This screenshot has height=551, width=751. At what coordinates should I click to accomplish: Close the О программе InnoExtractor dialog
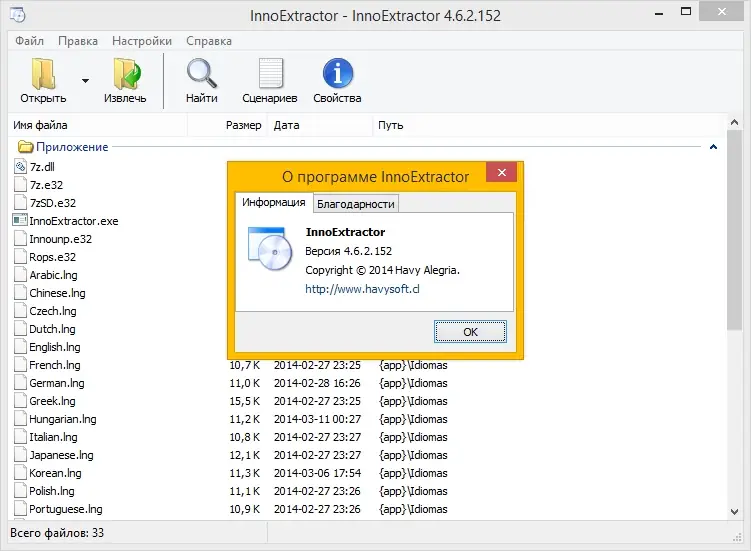pos(501,172)
